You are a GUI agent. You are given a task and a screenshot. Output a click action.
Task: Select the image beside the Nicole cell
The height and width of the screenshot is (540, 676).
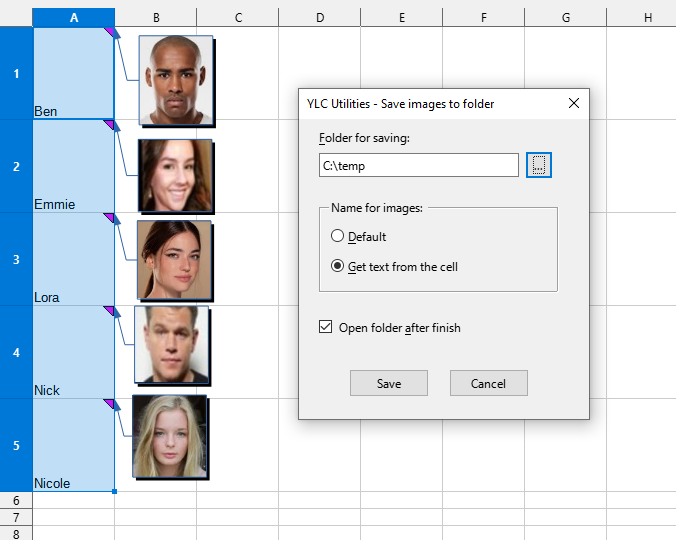tap(169, 436)
